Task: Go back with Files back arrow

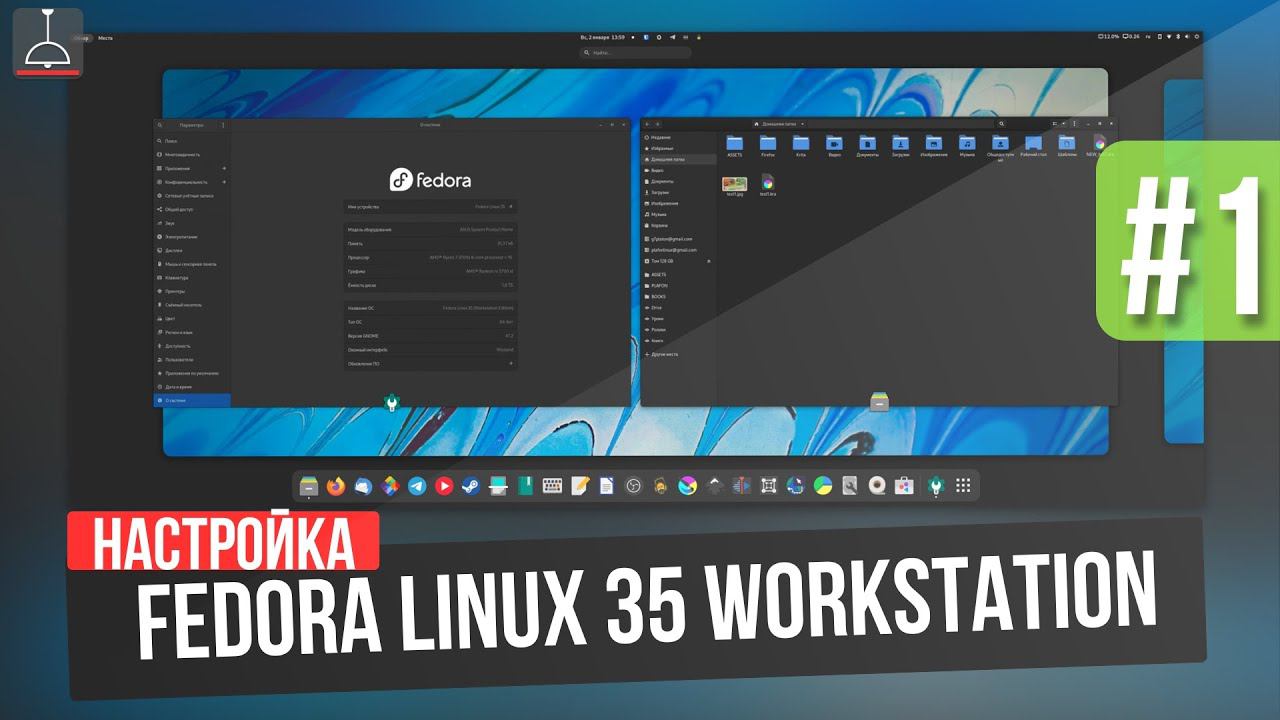Action: pyautogui.click(x=648, y=124)
